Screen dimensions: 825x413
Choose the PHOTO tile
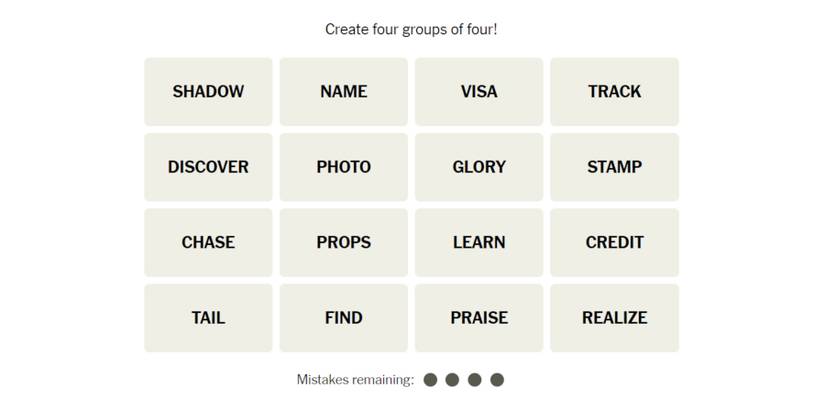(343, 167)
